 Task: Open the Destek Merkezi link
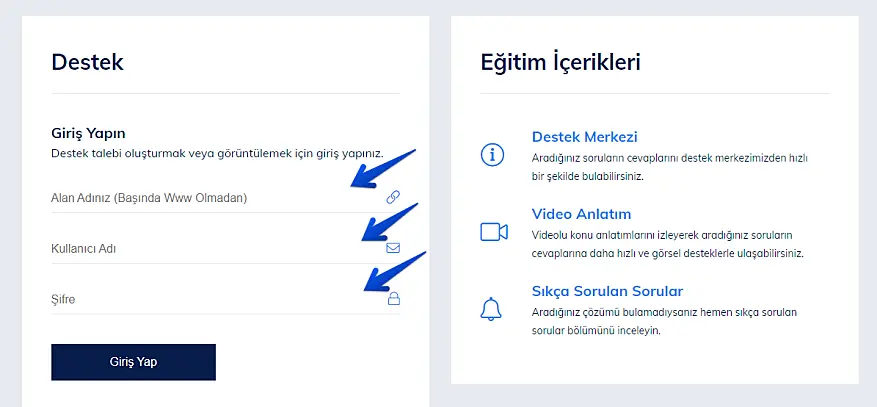click(x=584, y=137)
